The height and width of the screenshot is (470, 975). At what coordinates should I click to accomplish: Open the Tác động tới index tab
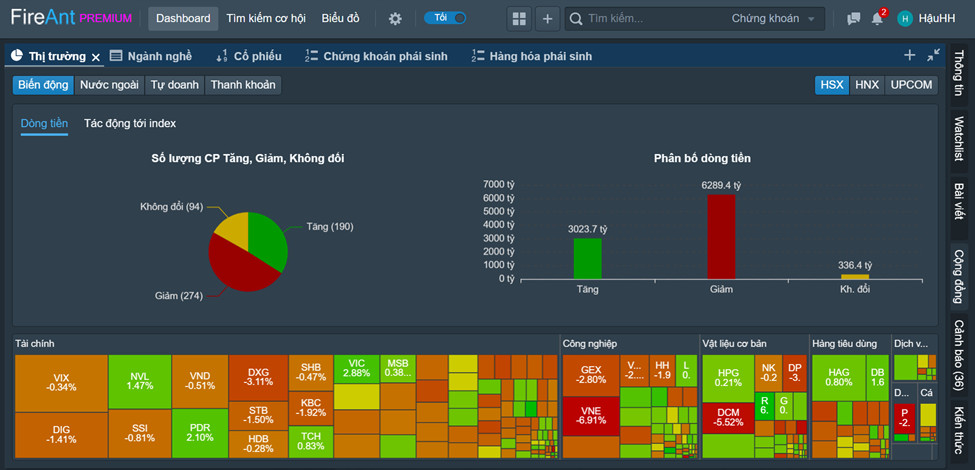(130, 123)
